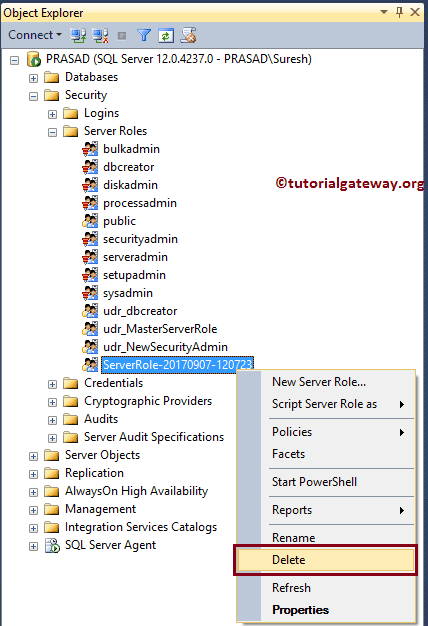Click the diskadmin role icon
Image resolution: width=428 pixels, height=626 pixels.
(x=90, y=185)
